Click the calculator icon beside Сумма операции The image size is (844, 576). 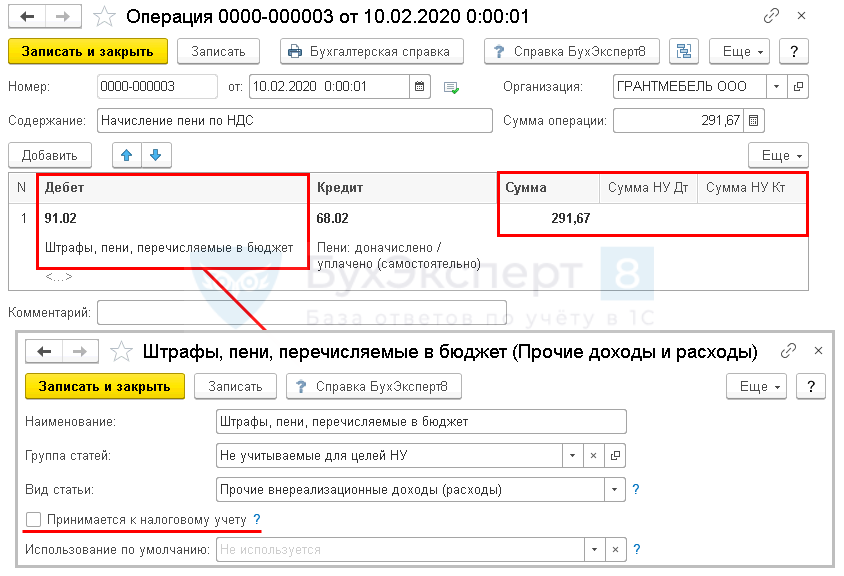point(754,121)
